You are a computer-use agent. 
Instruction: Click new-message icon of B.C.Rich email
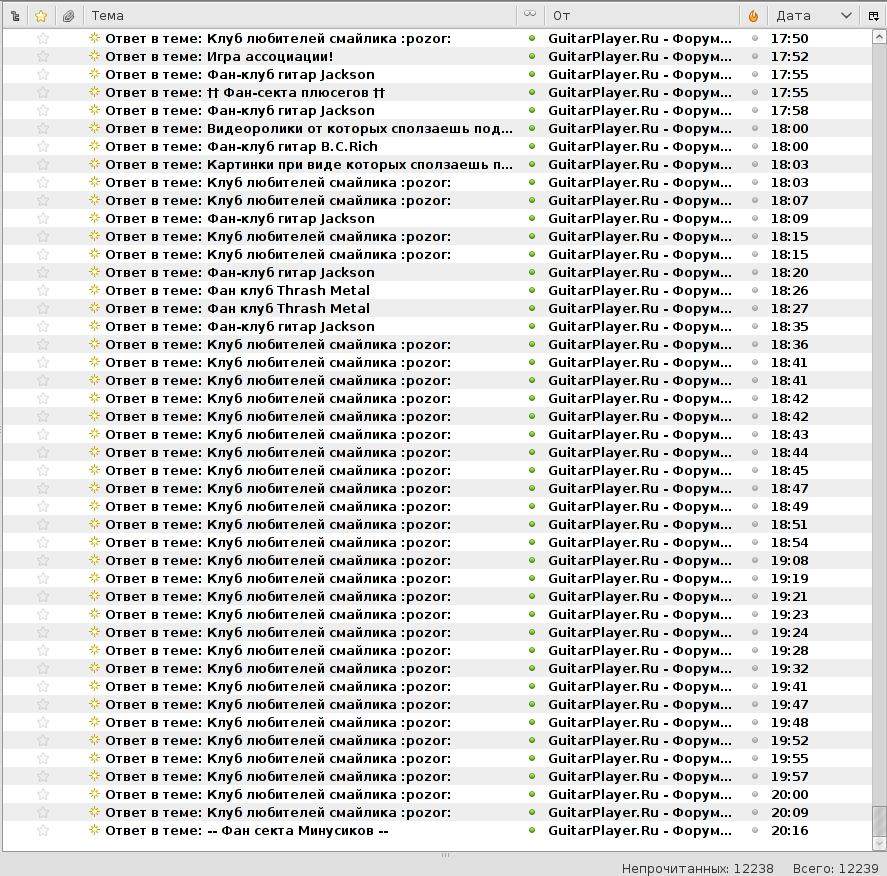pyautogui.click(x=94, y=146)
